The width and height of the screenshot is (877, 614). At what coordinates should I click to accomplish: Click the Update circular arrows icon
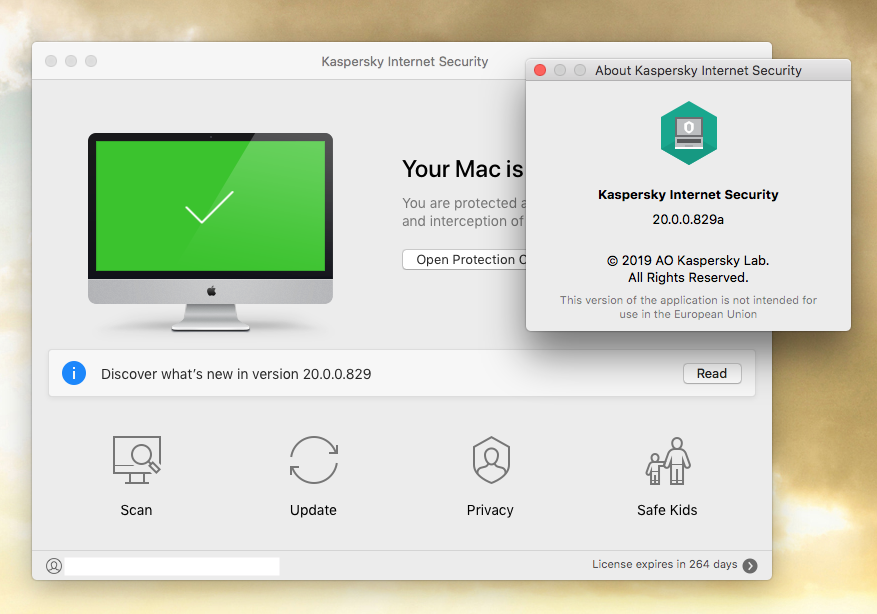coord(314,460)
